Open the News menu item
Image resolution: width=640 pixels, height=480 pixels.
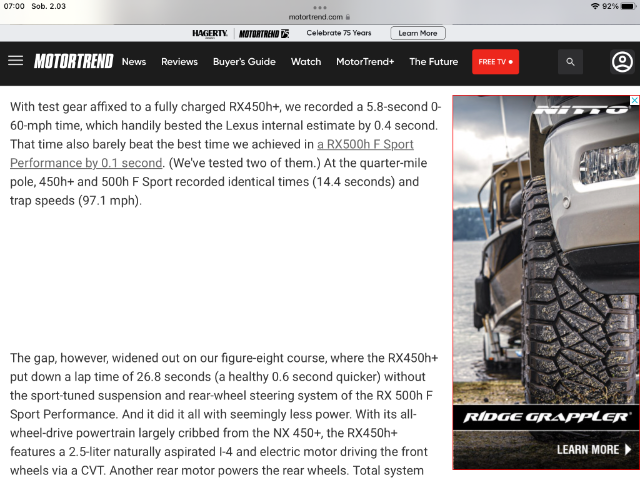click(x=134, y=62)
